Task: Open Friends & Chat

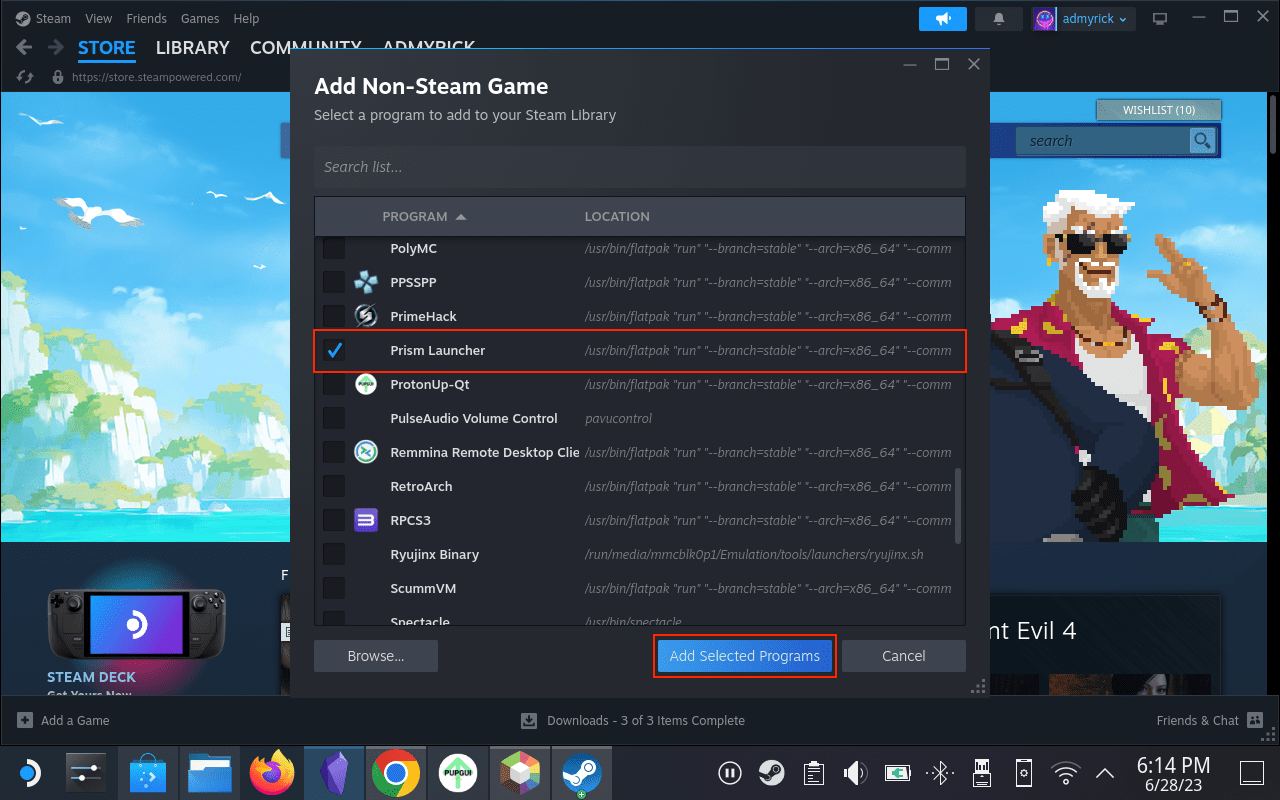Action: pyautogui.click(x=1209, y=720)
